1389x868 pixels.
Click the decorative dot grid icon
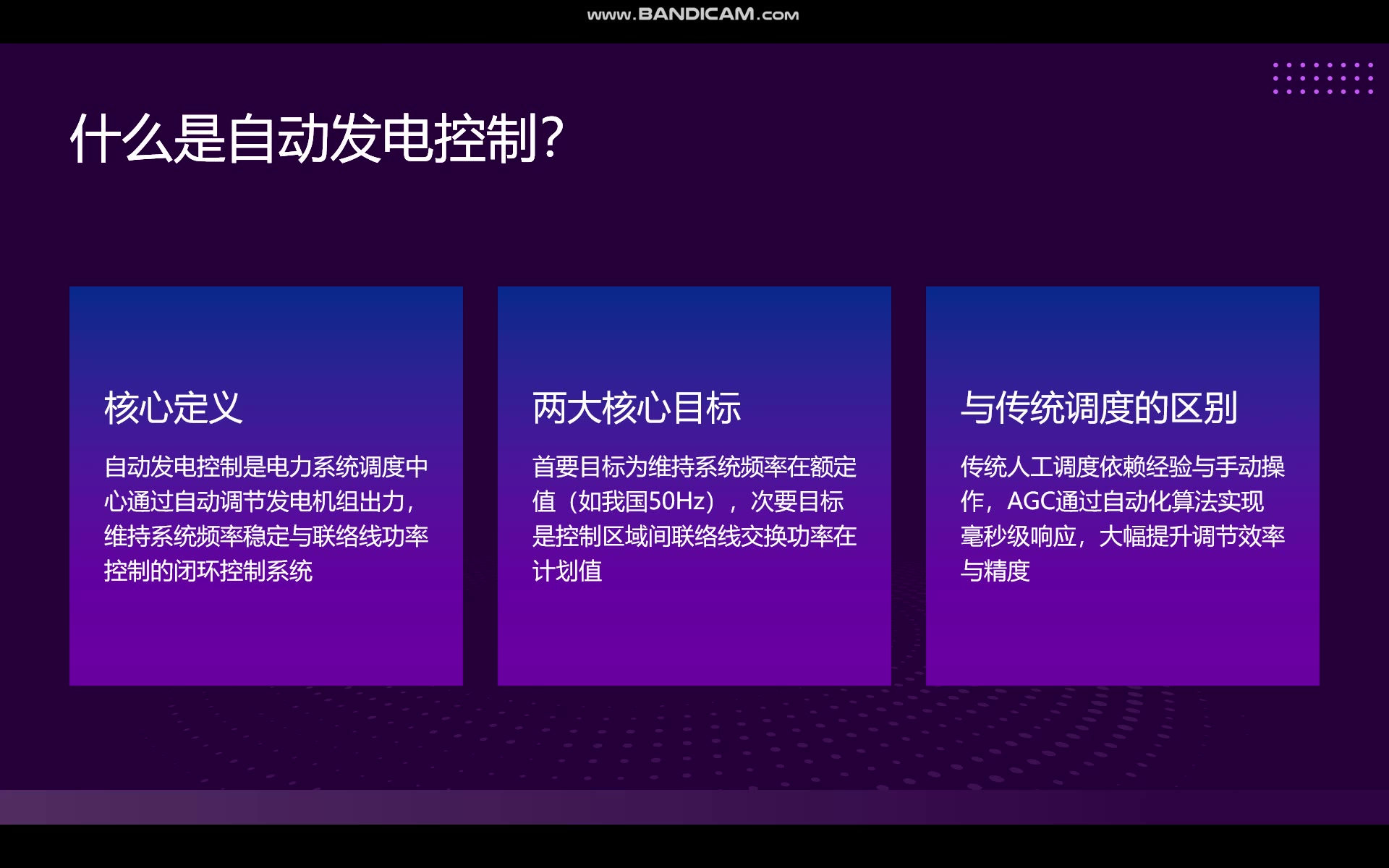[x=1322, y=78]
